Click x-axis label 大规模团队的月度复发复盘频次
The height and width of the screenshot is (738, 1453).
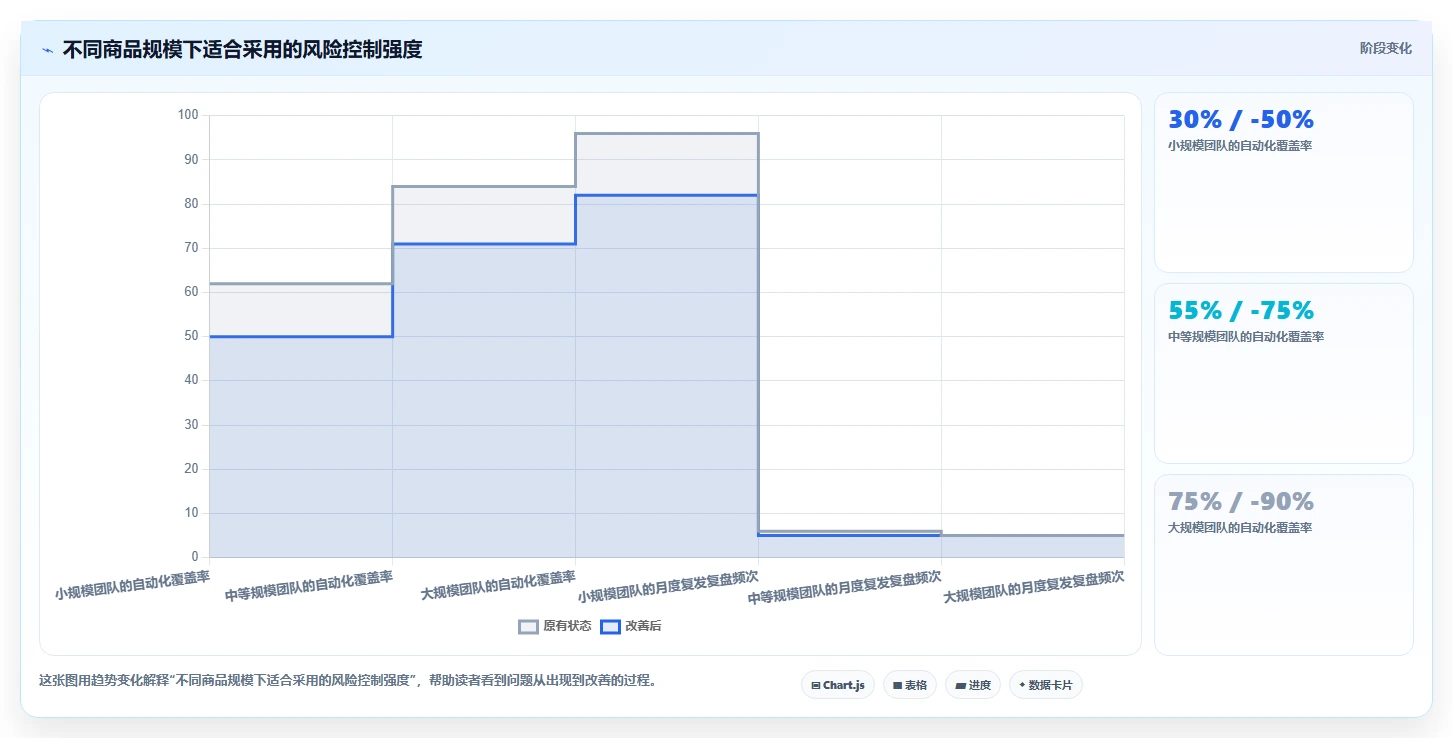[x=1034, y=587]
